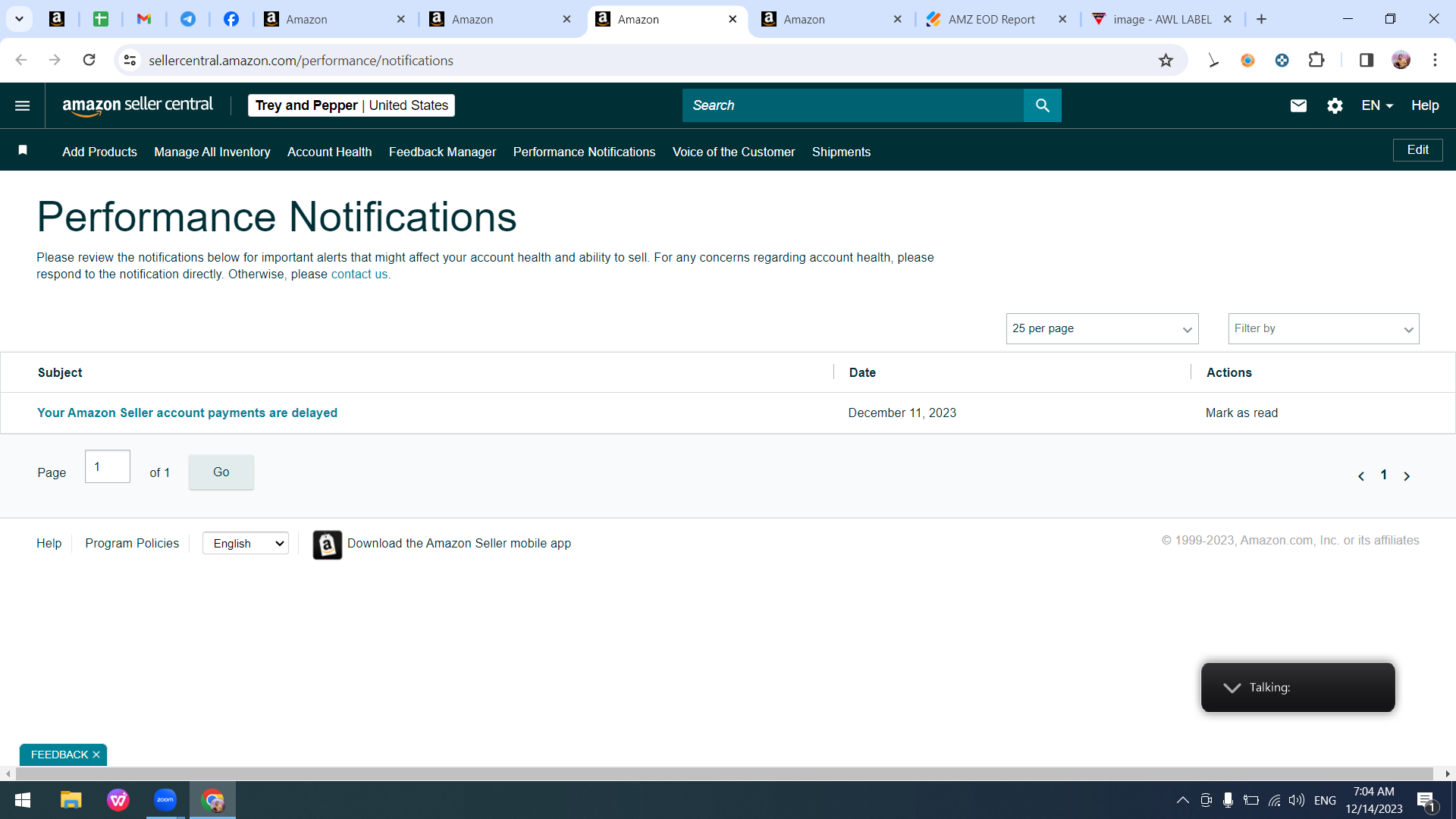Screen dimensions: 1456x819
Task: Click the Amazon Seller mobile app icon
Action: pyautogui.click(x=328, y=544)
